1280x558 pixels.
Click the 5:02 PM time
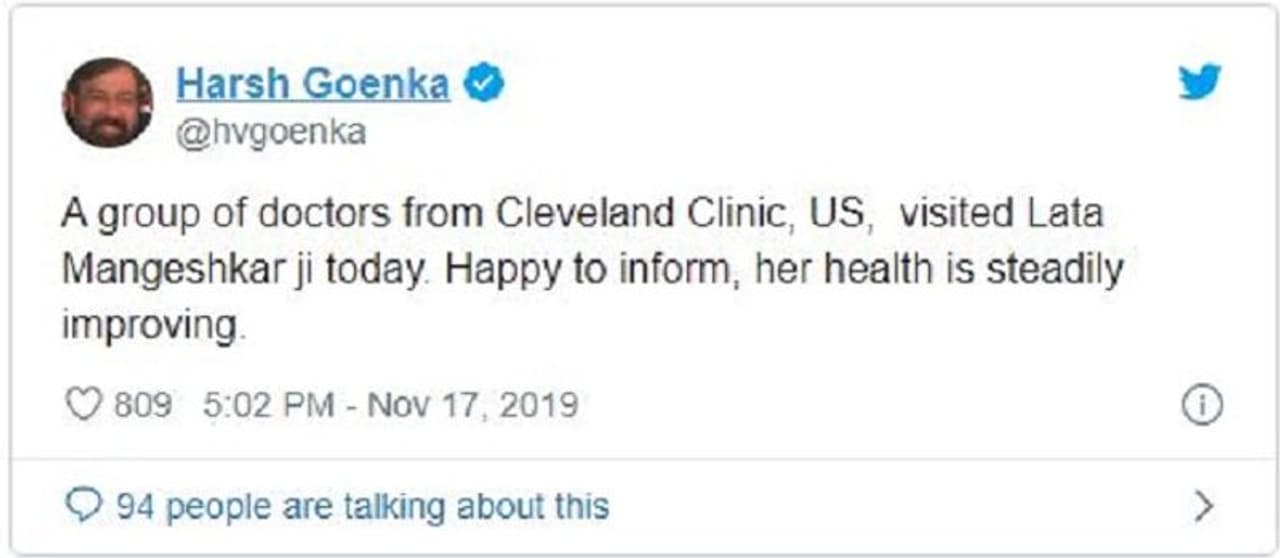pyautogui.click(x=267, y=405)
